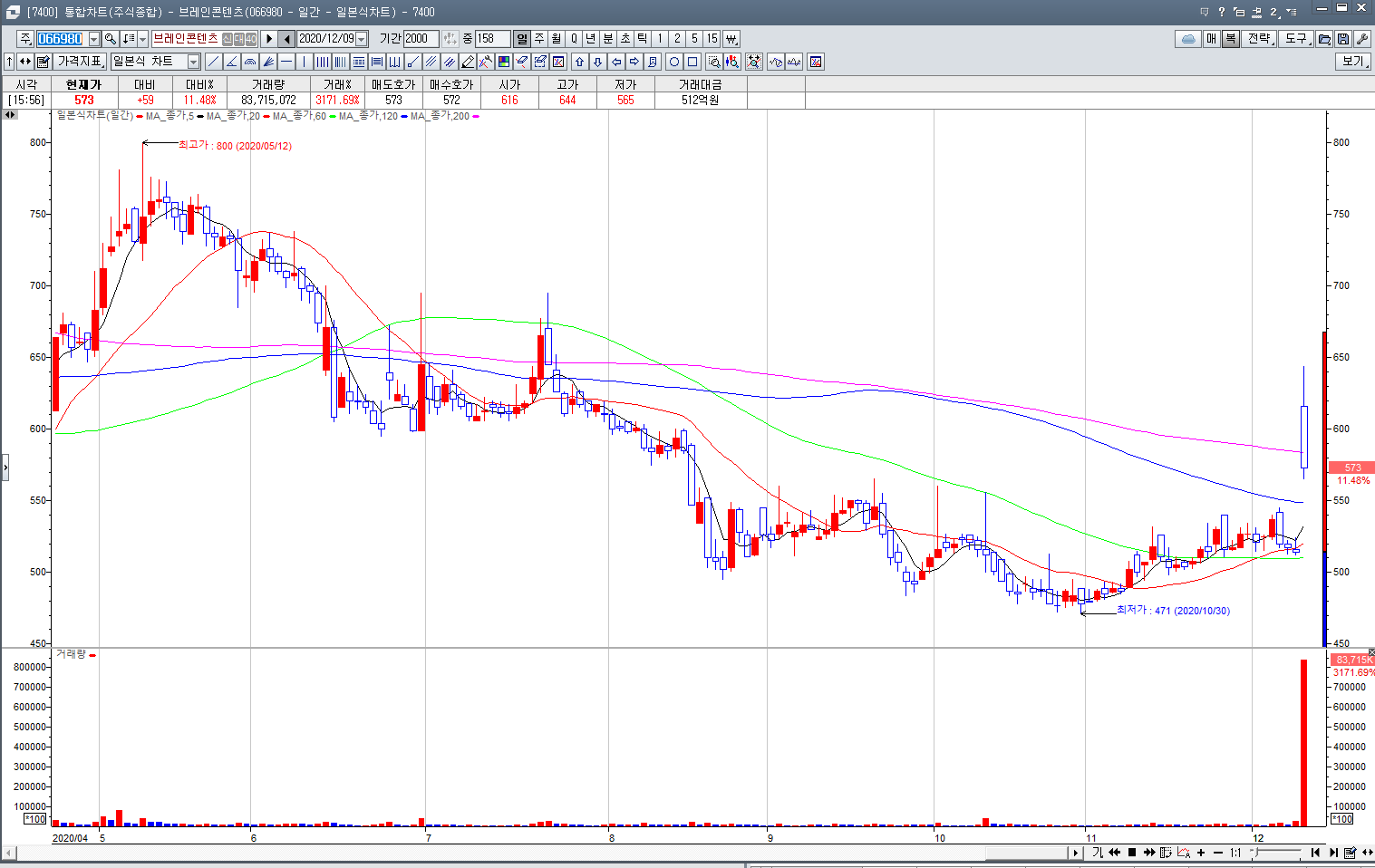The width and height of the screenshot is (1375, 868).
Task: Toggle the 복 button in top-right toolbar
Action: pos(1230,39)
